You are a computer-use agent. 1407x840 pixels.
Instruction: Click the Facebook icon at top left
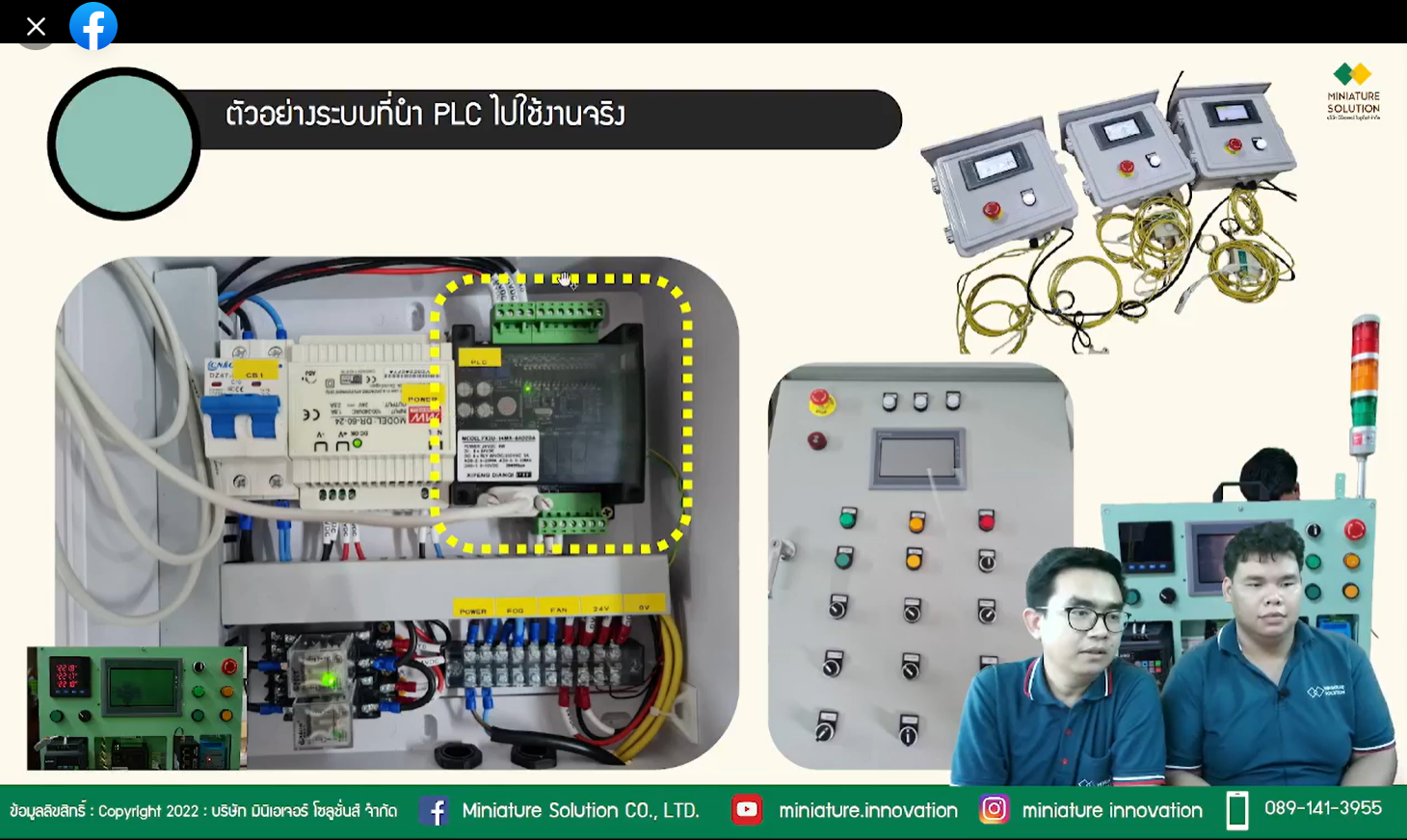(x=93, y=26)
